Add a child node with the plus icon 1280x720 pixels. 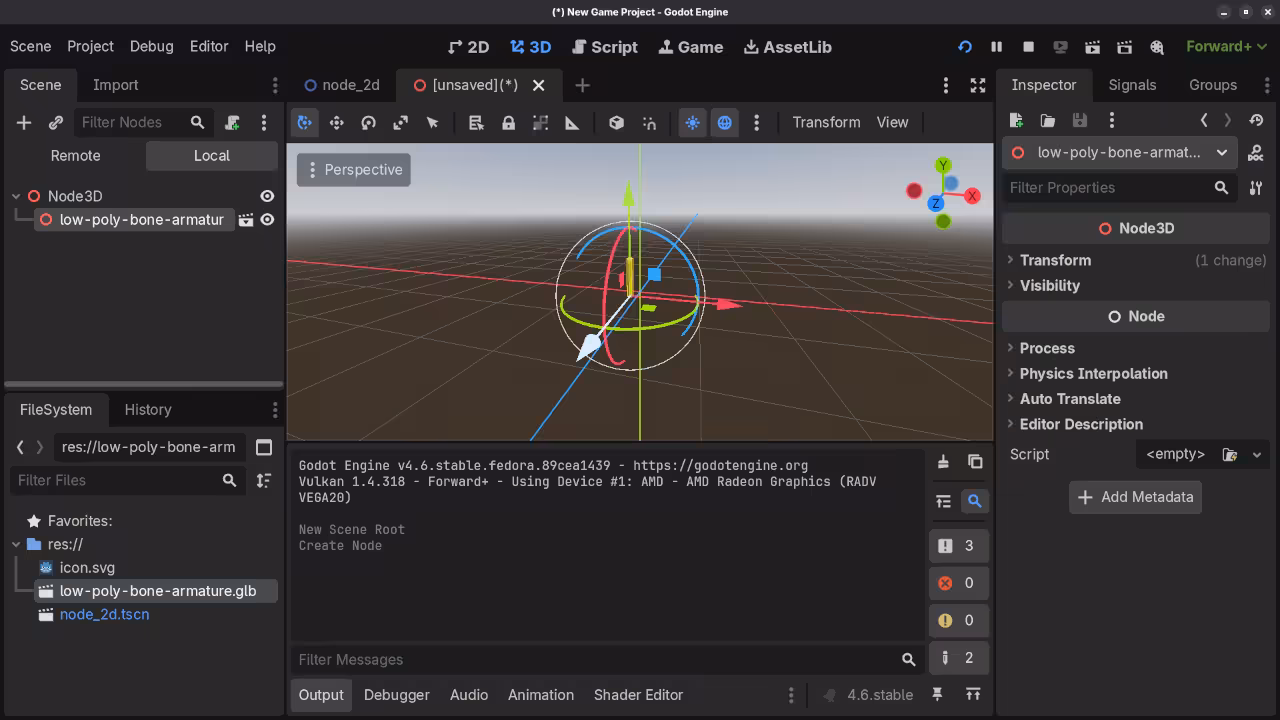point(22,122)
